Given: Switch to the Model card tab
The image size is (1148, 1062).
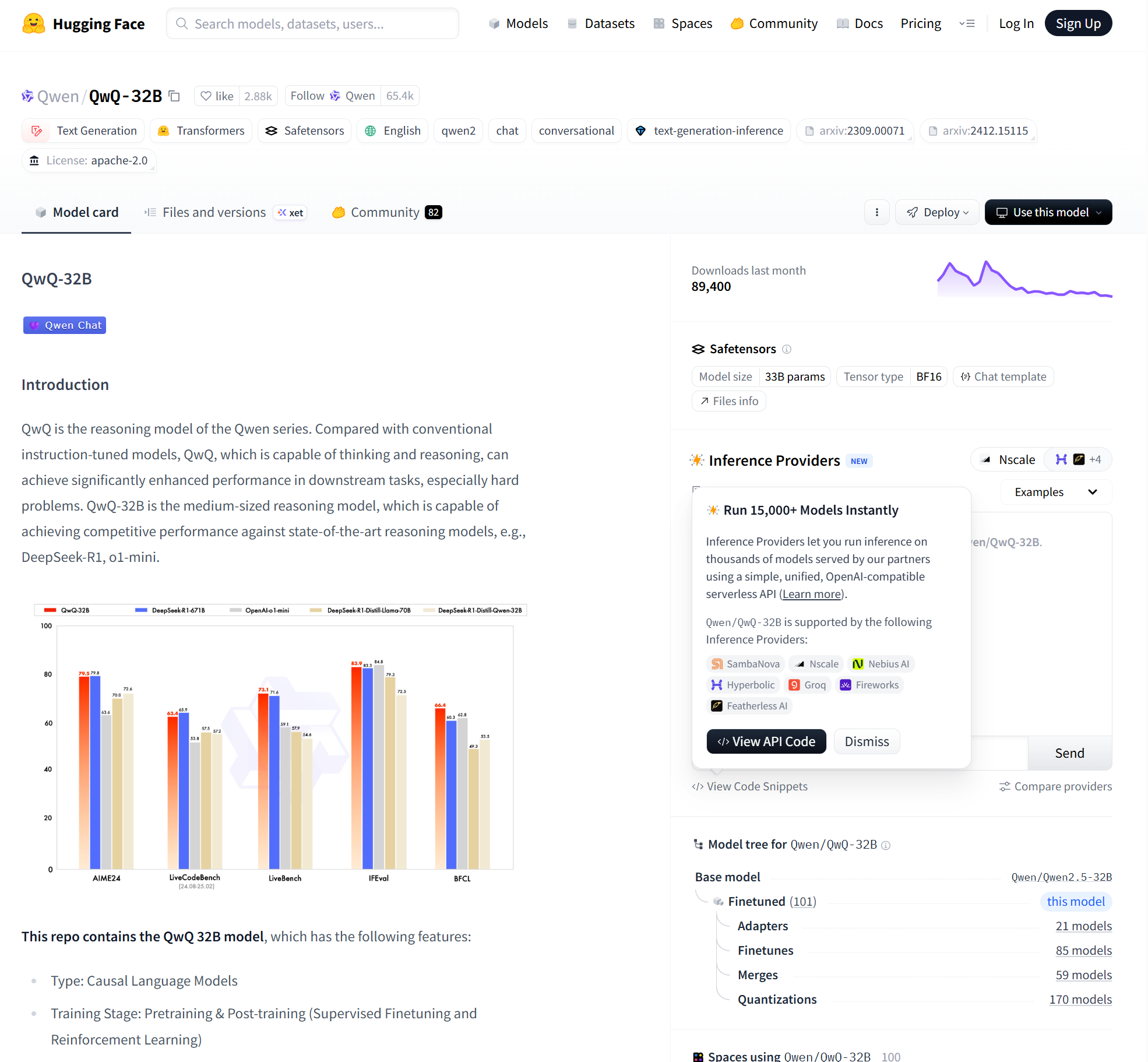Looking at the screenshot, I should [x=76, y=212].
